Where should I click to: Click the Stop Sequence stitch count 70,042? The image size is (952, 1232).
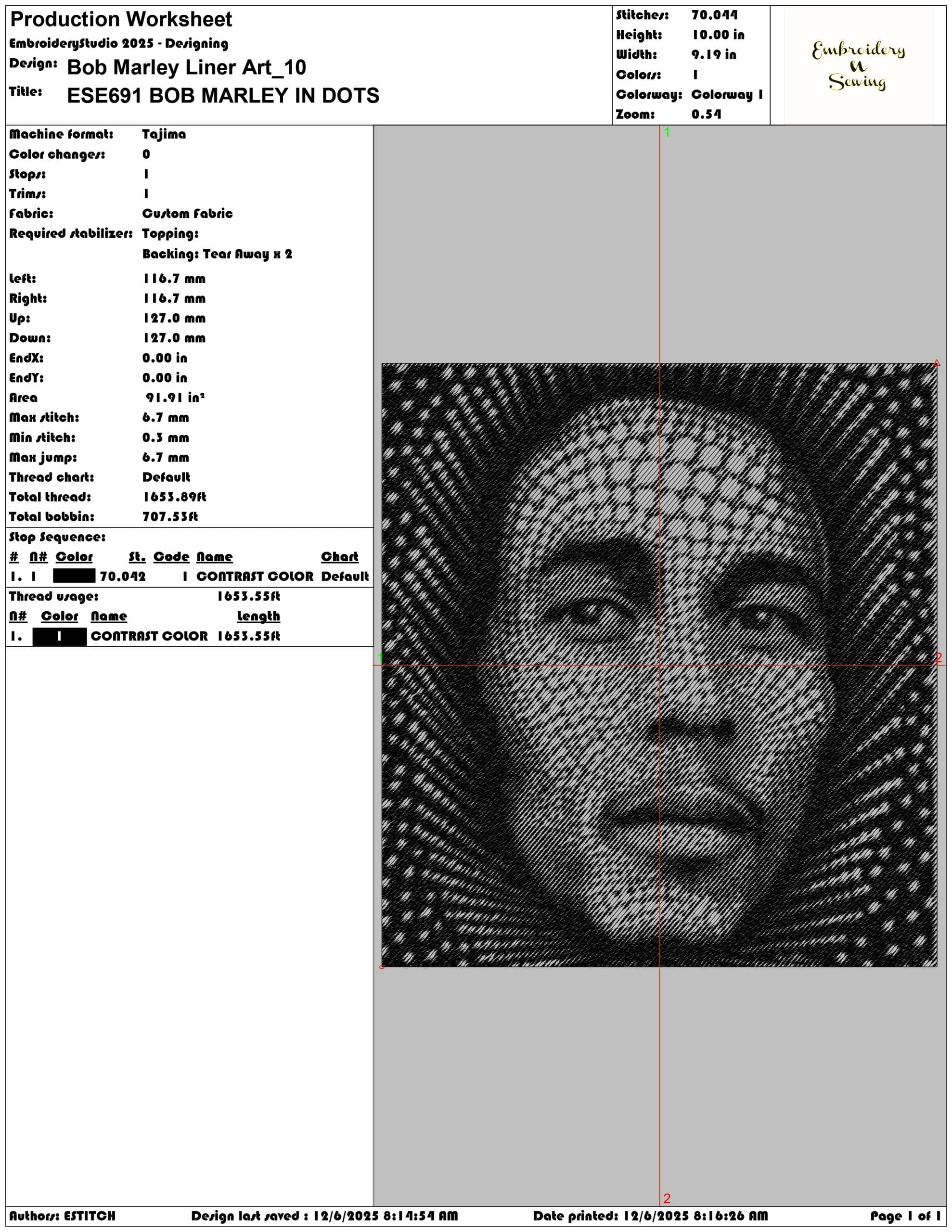coord(122,577)
